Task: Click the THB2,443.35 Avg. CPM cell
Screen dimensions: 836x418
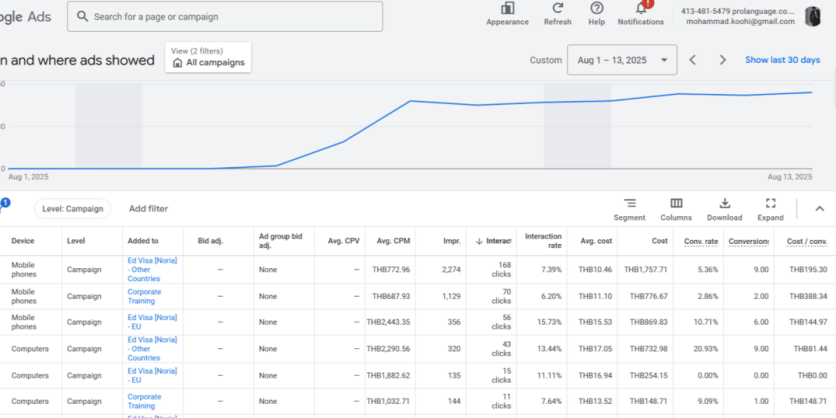Action: (x=388, y=322)
